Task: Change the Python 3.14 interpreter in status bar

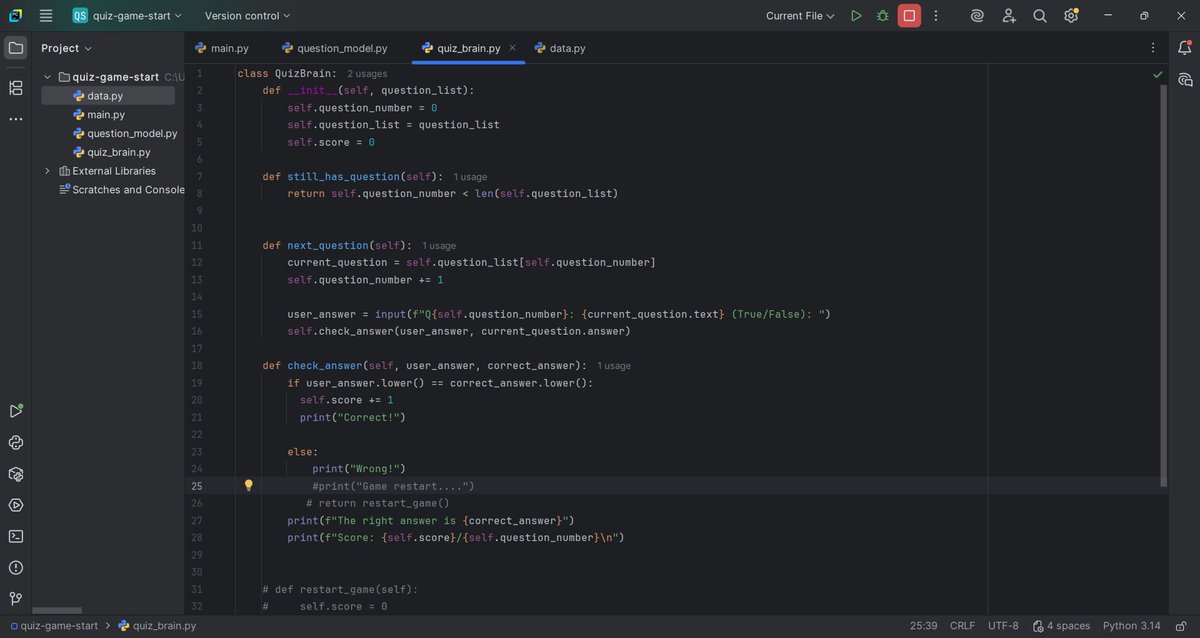Action: (1134, 625)
